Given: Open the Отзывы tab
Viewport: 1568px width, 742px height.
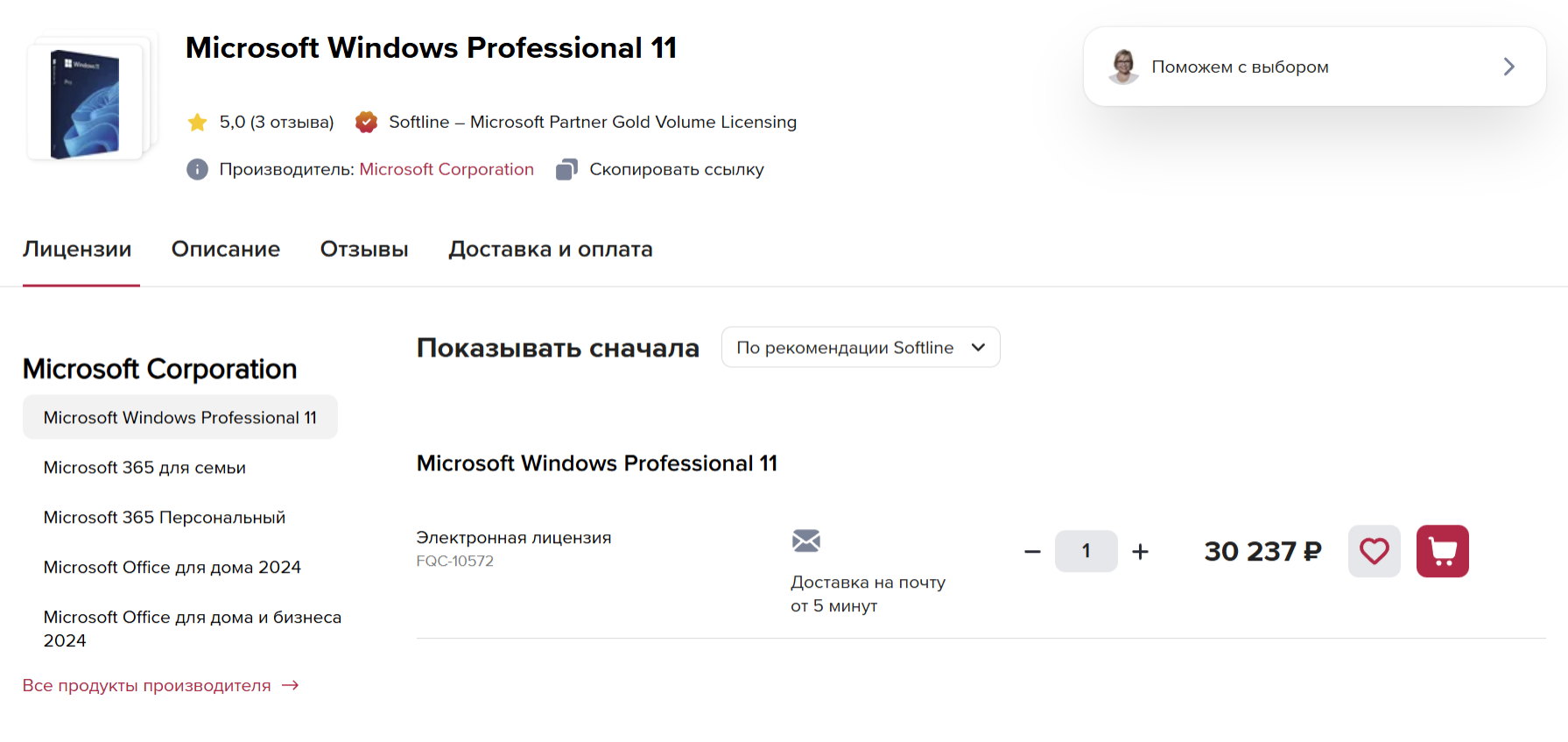Looking at the screenshot, I should [364, 250].
